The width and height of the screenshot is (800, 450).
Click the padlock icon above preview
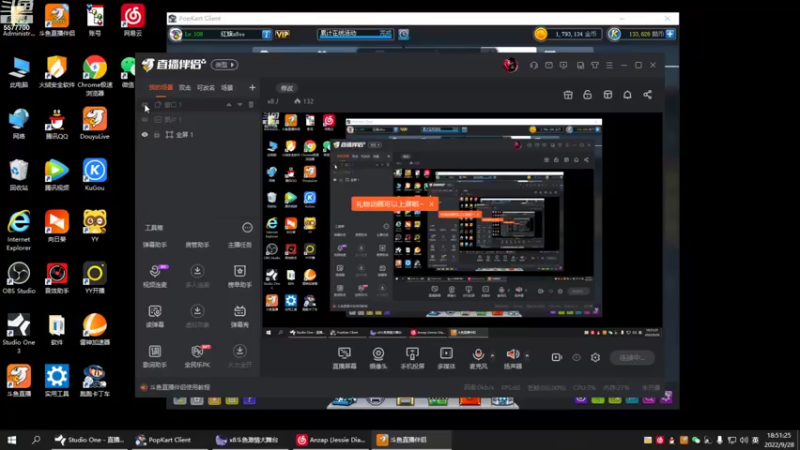click(x=587, y=95)
